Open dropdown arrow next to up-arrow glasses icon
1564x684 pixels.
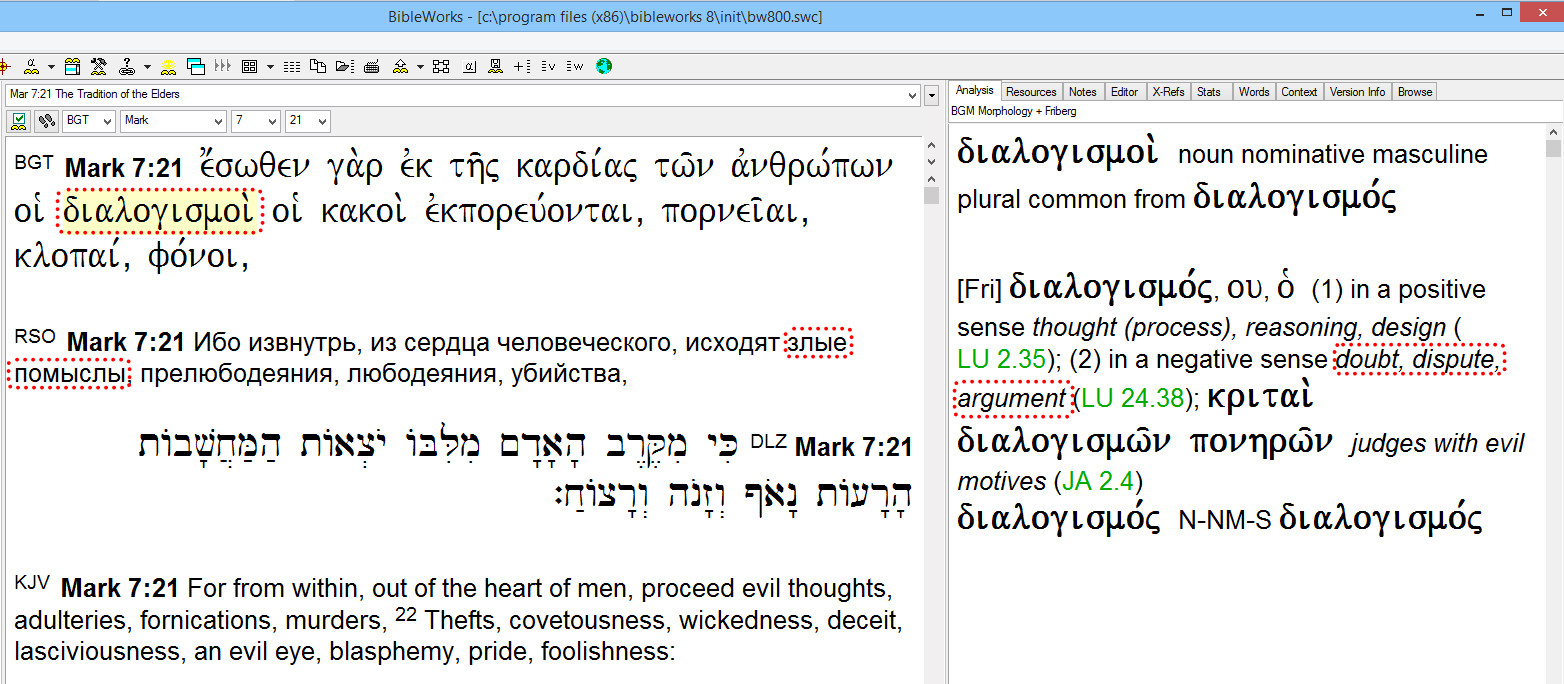click(420, 66)
